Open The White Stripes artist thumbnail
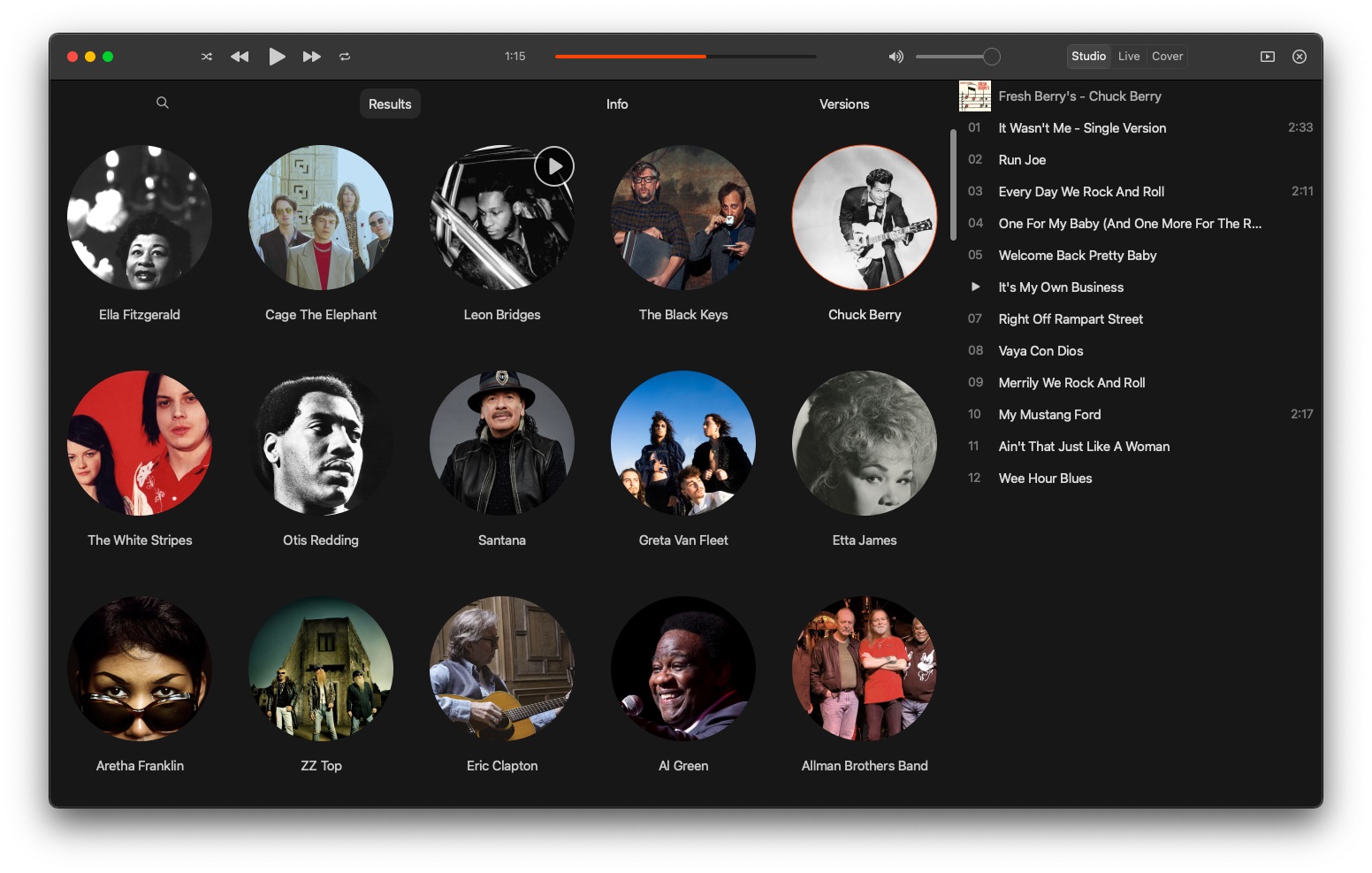The width and height of the screenshot is (1372, 873). [140, 443]
